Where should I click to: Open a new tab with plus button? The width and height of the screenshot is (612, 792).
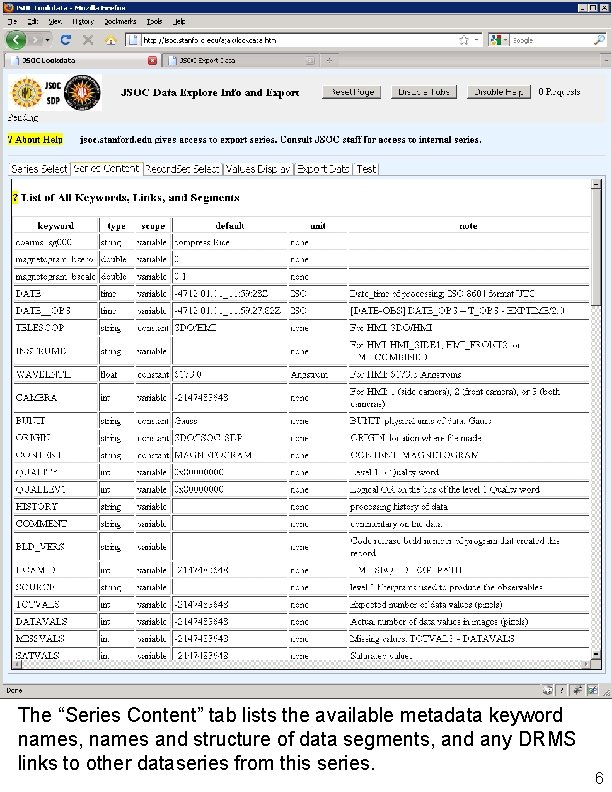coord(329,61)
